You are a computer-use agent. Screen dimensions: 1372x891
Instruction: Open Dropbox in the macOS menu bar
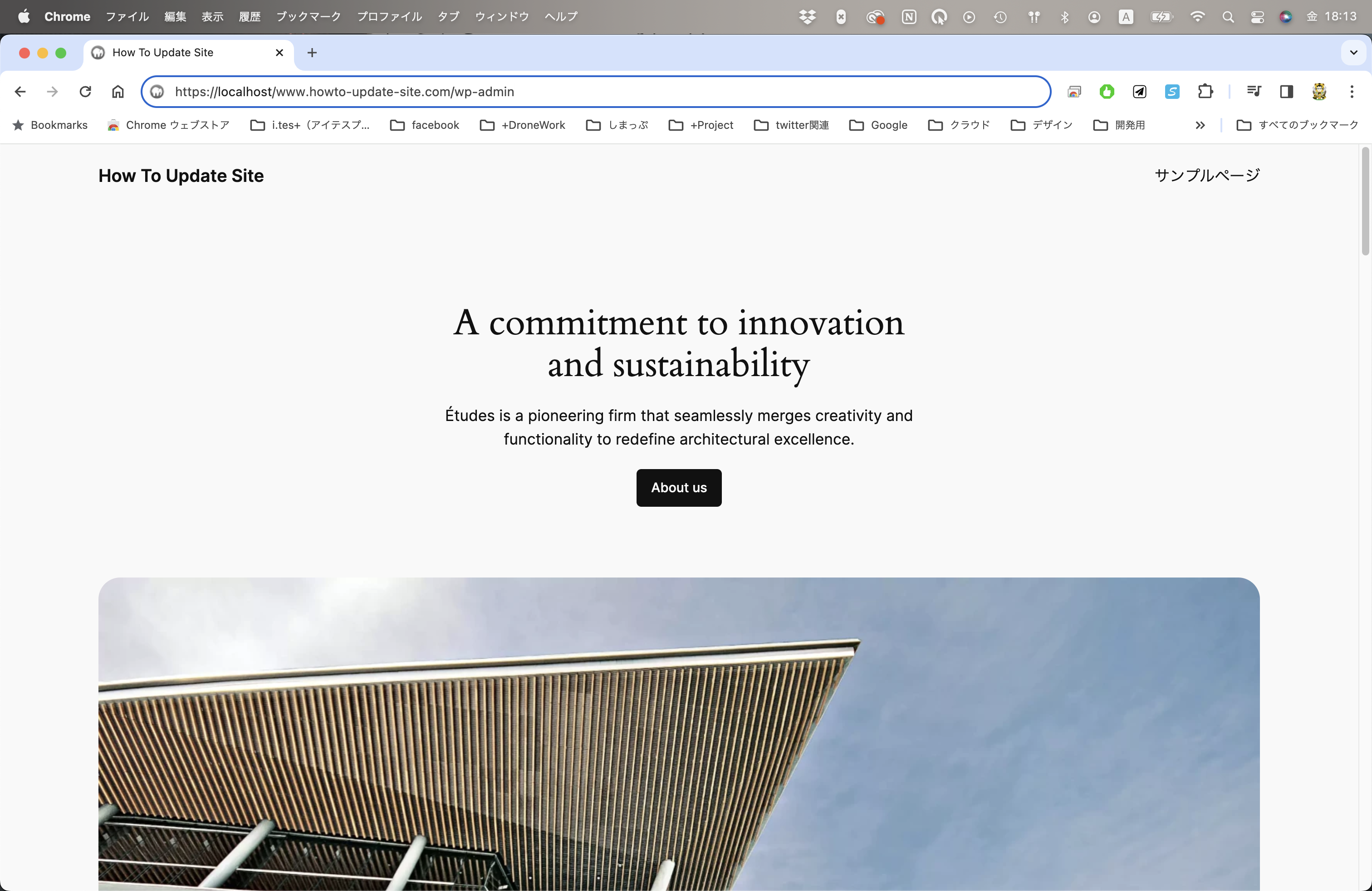coord(808,17)
